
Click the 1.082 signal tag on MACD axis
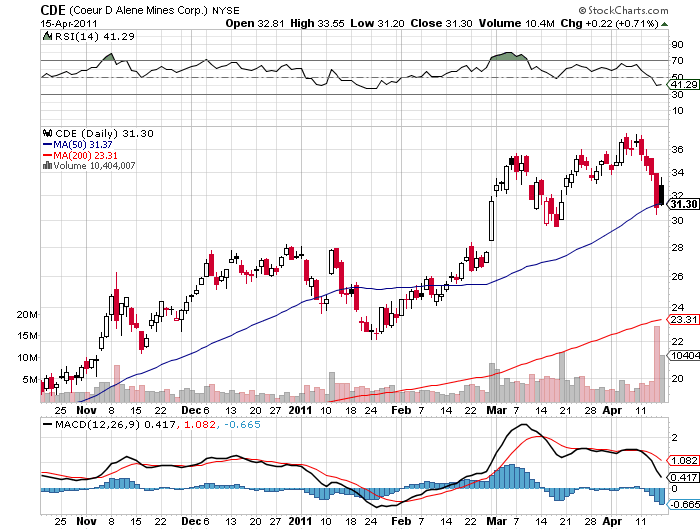pyautogui.click(x=683, y=460)
